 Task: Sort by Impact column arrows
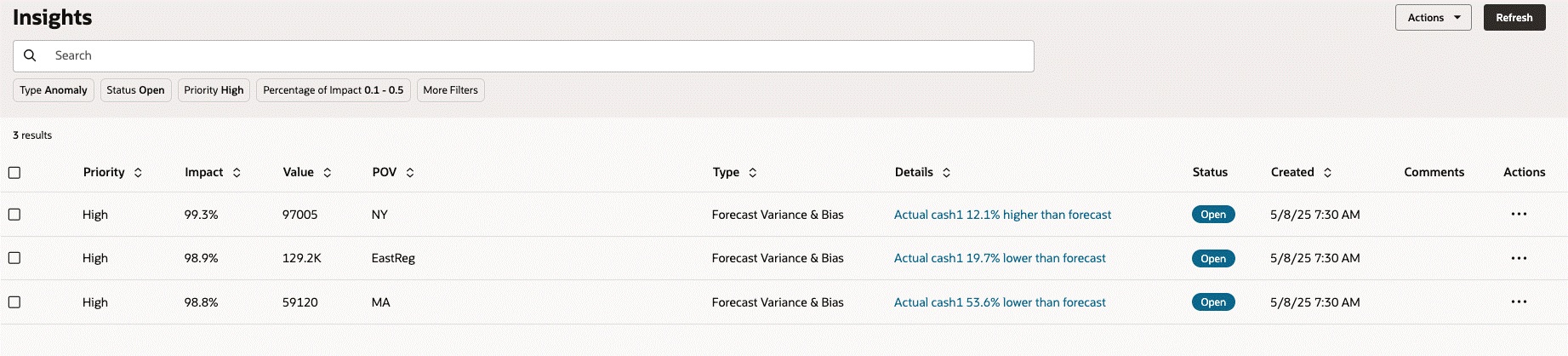[x=237, y=173]
